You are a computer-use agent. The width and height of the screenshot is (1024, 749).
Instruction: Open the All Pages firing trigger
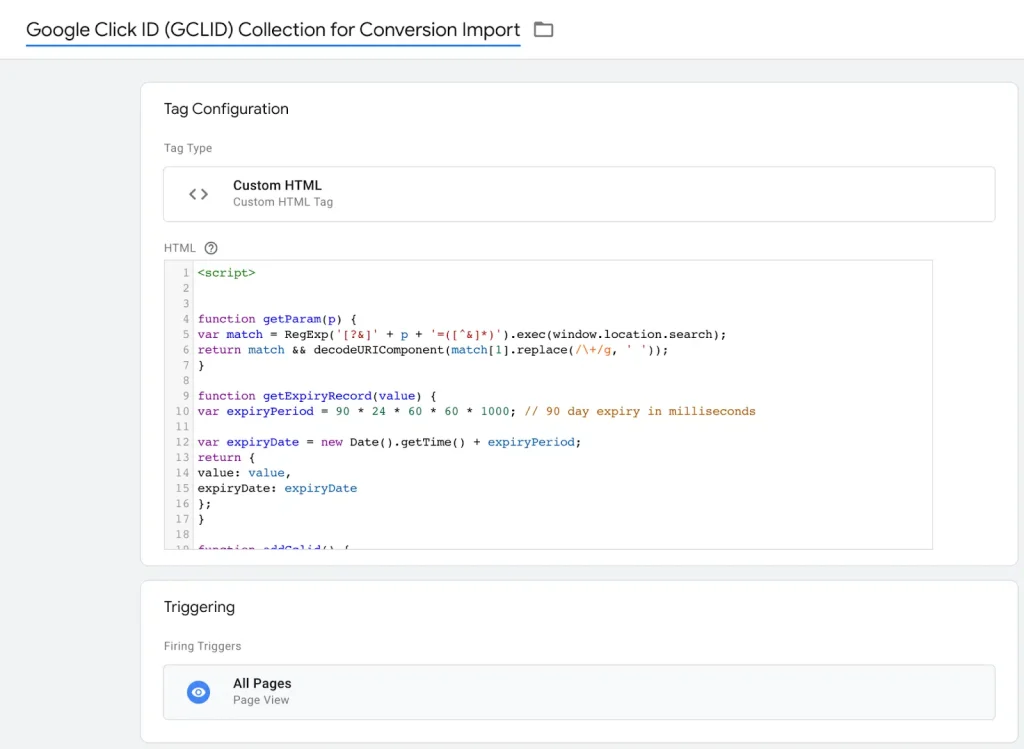(262, 684)
